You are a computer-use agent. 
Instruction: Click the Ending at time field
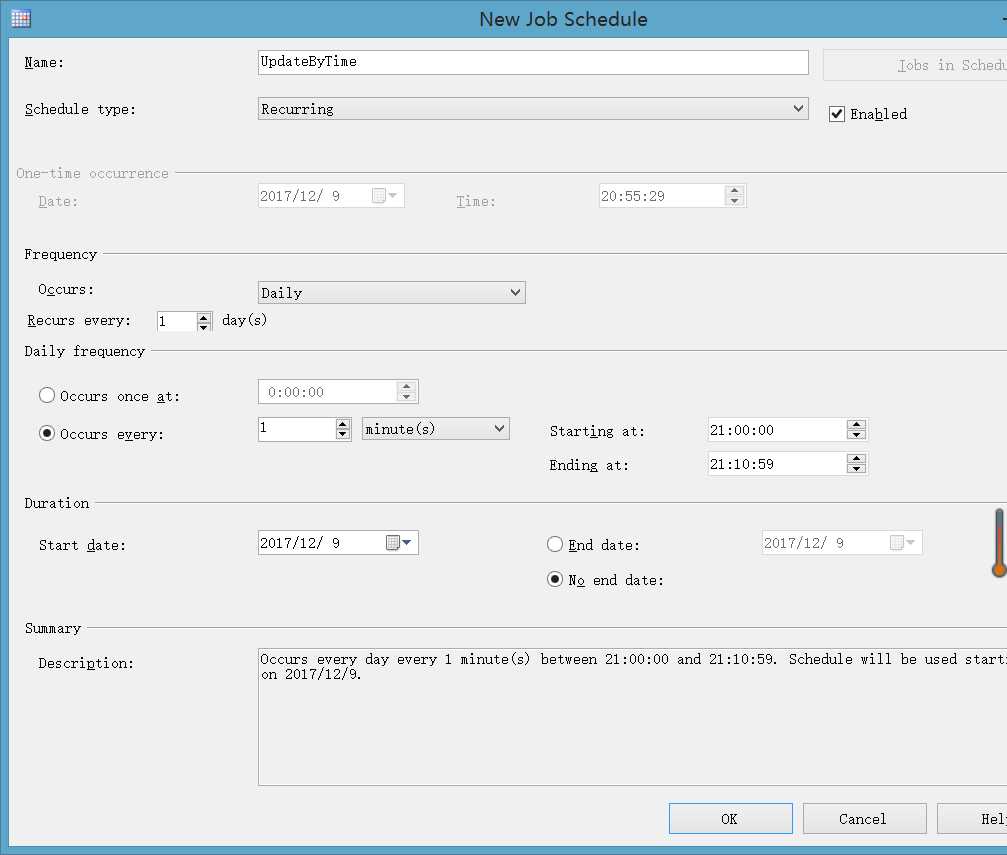pos(777,464)
